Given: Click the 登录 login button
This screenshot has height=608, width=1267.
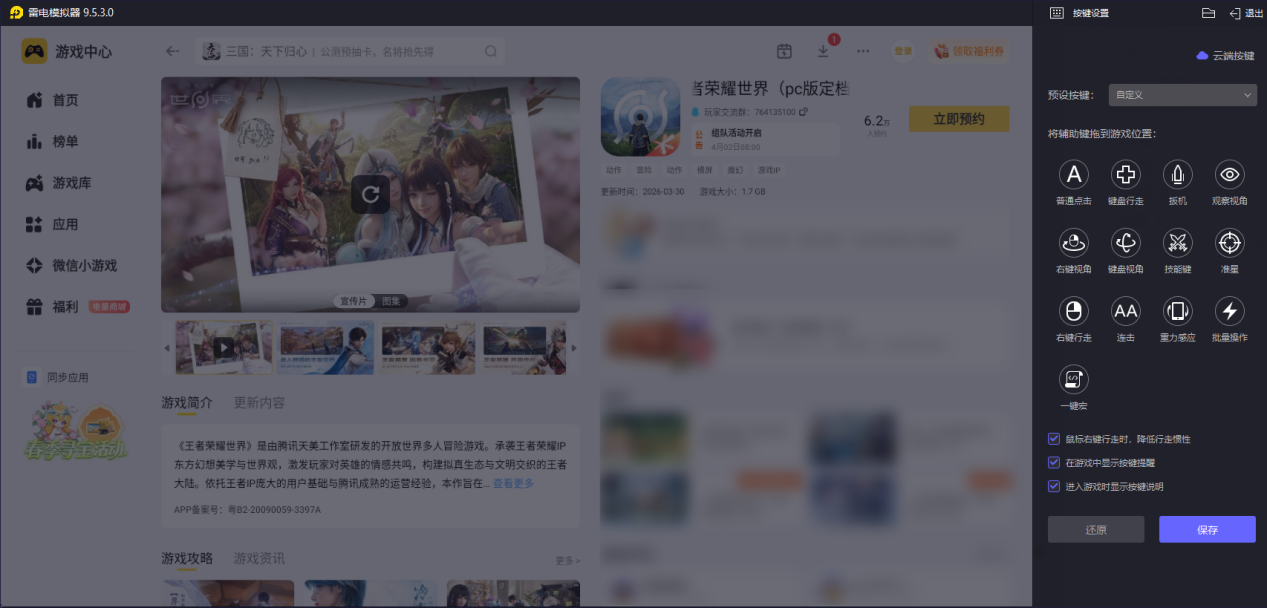Looking at the screenshot, I should pyautogui.click(x=903, y=51).
